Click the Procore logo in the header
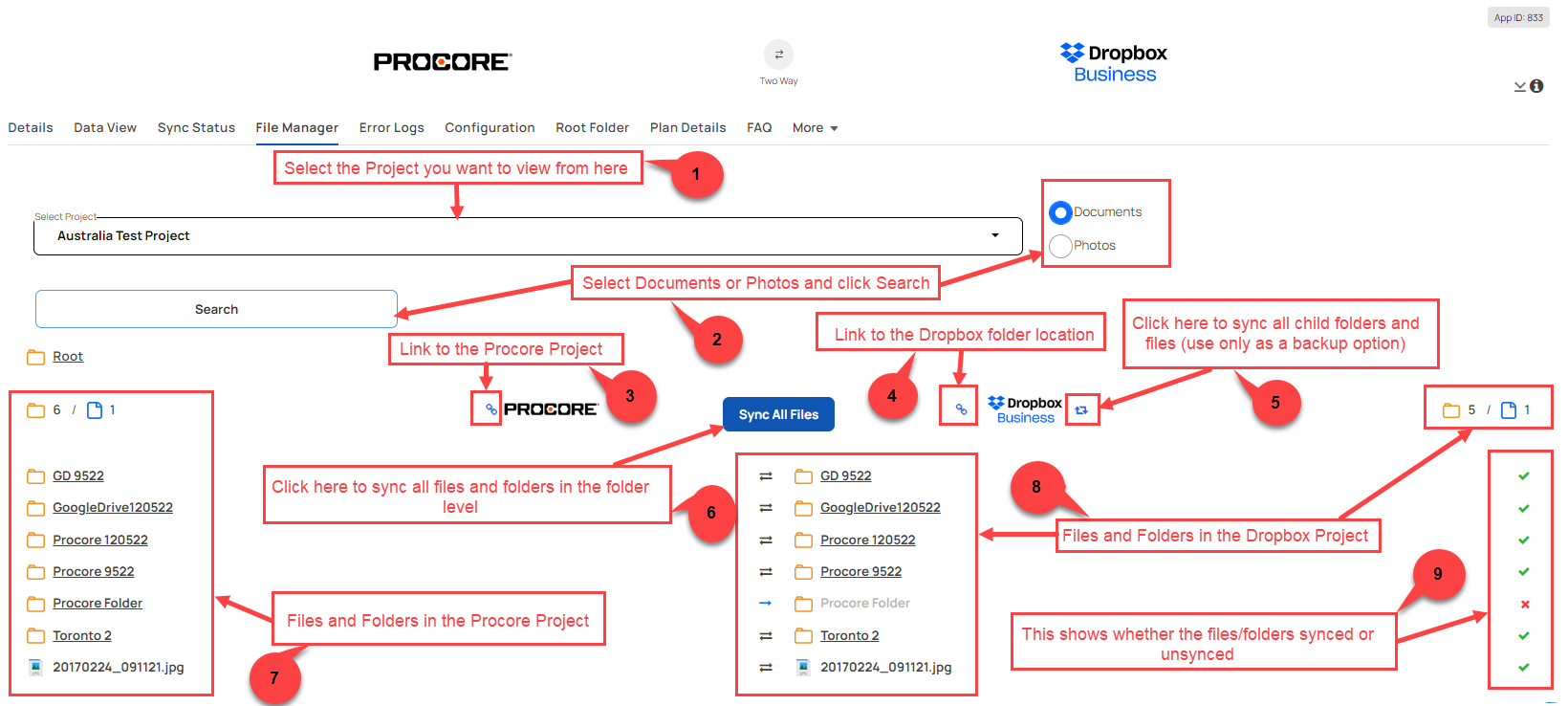The image size is (1568, 706). [443, 62]
